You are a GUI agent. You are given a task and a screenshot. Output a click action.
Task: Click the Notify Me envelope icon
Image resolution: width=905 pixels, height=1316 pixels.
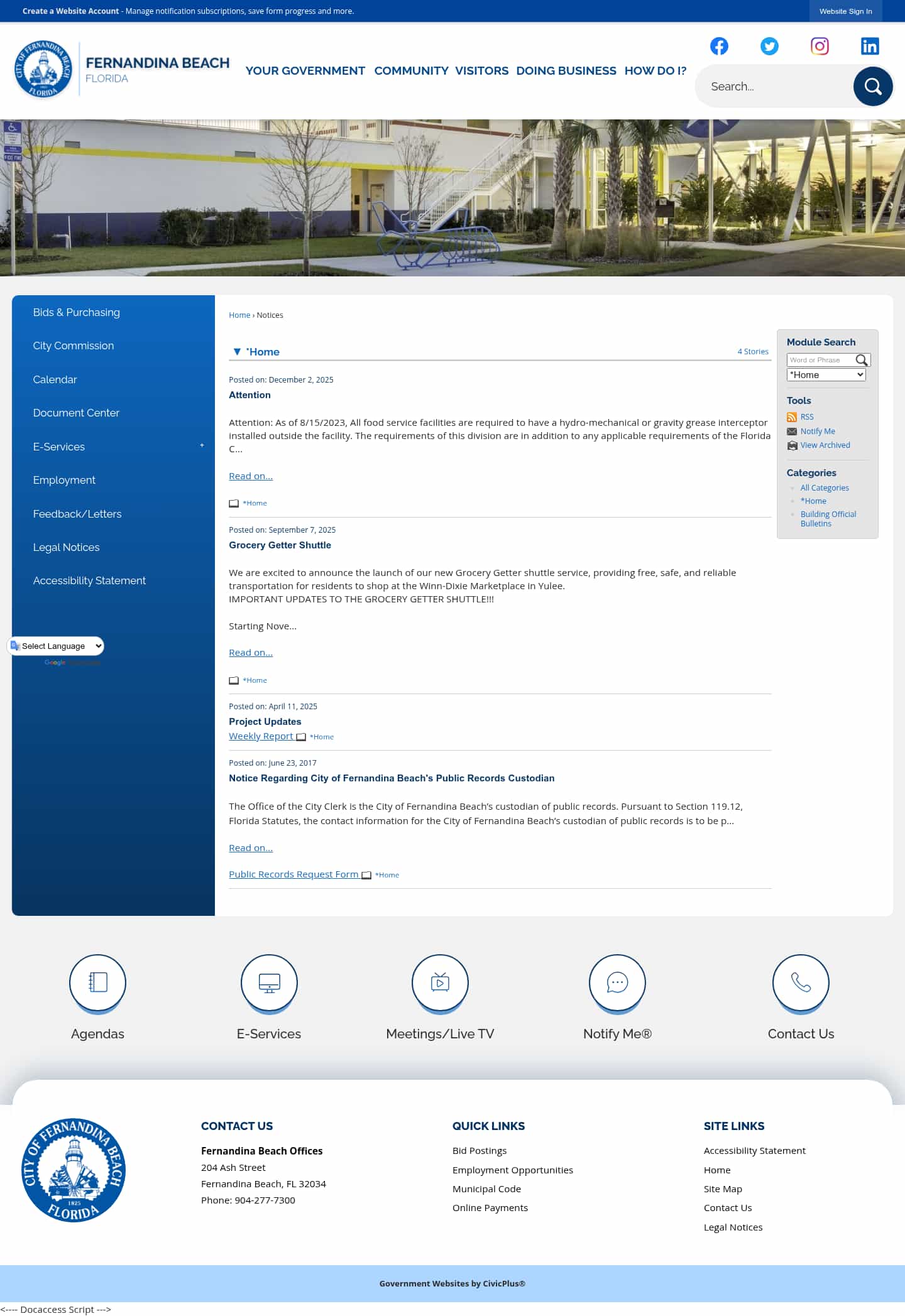792,432
